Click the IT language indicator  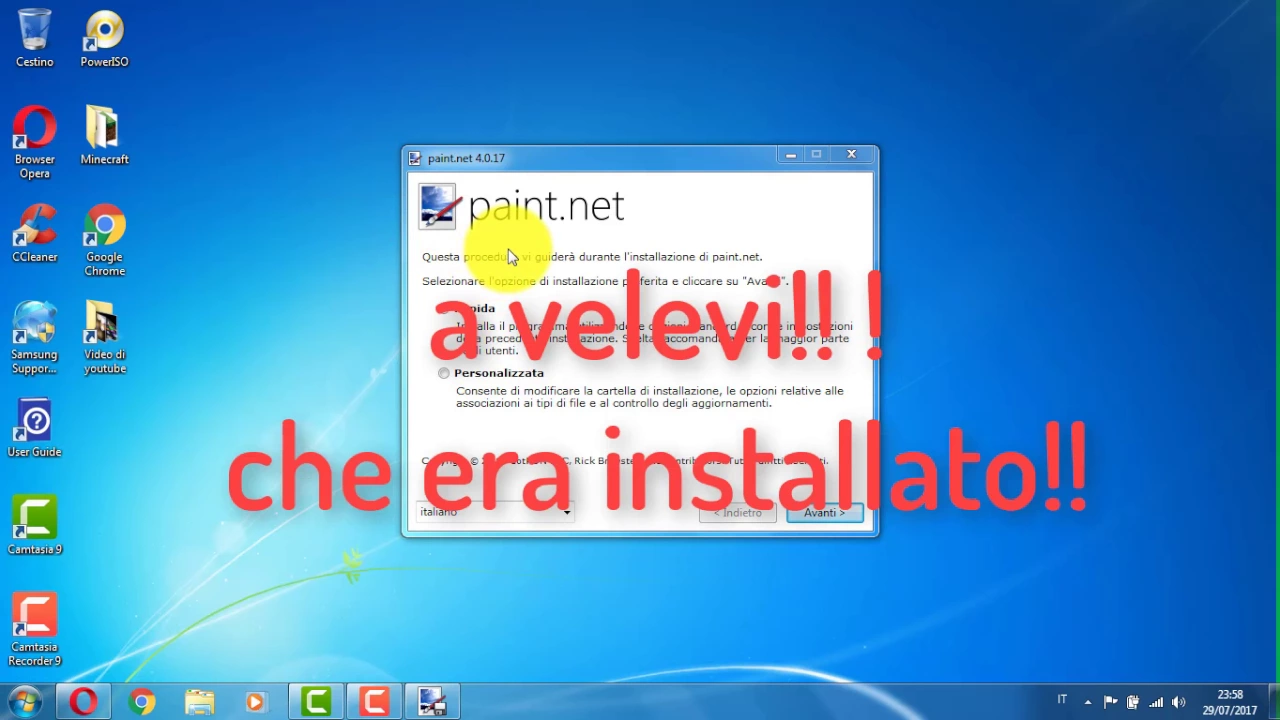[x=1062, y=700]
